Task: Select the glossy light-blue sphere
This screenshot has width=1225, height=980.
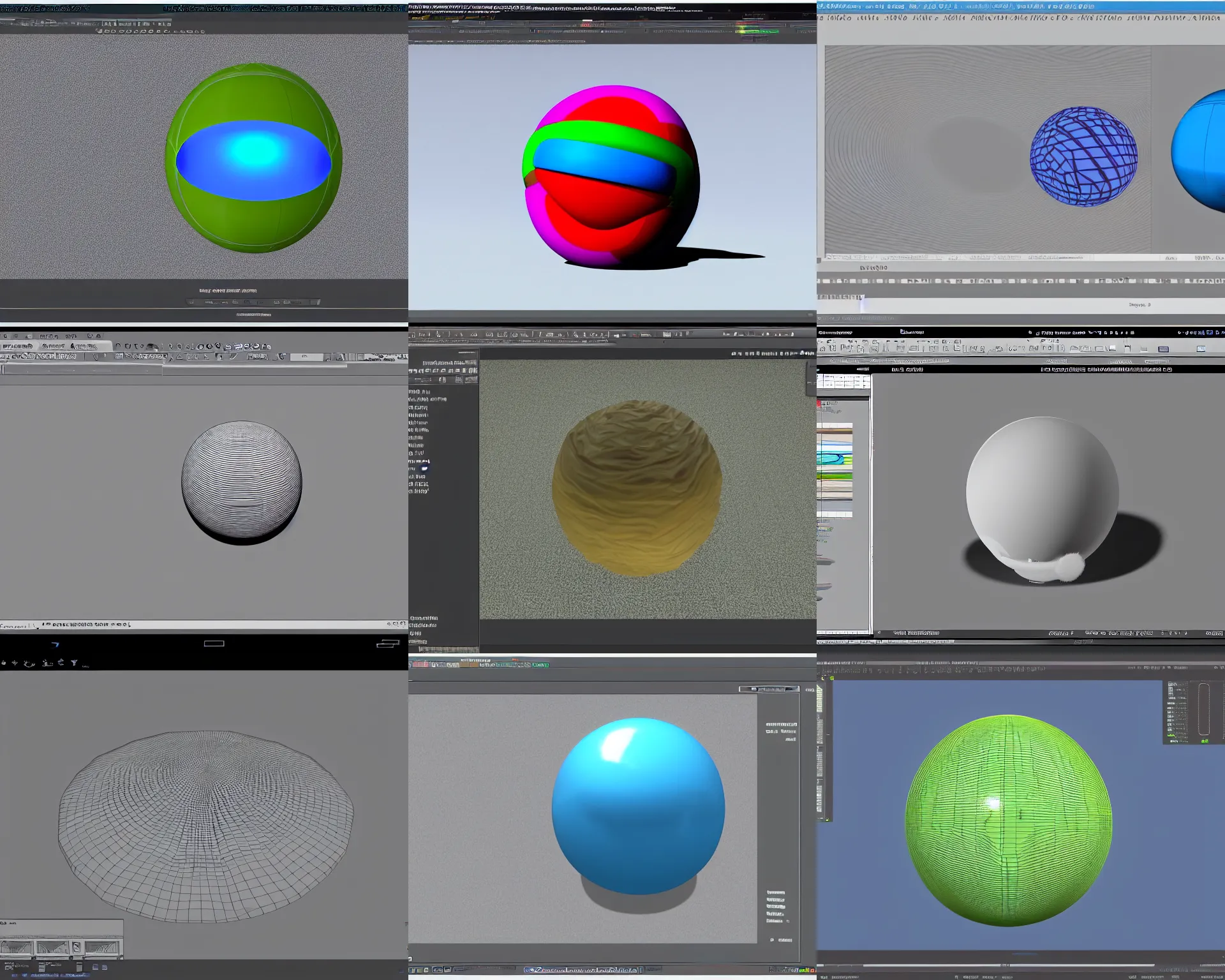Action: pos(638,806)
